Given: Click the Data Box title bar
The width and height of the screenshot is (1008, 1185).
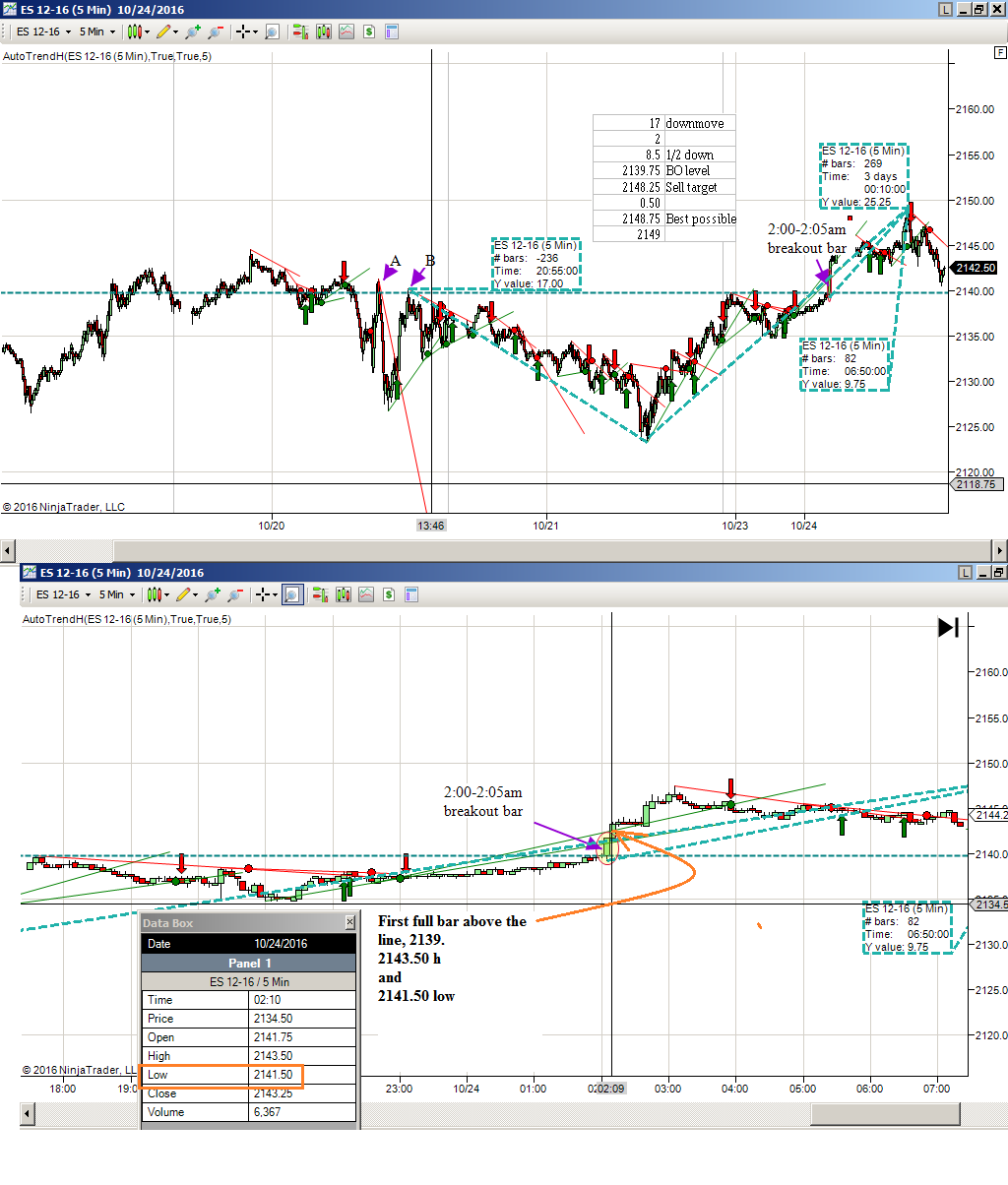Looking at the screenshot, I should 248,923.
